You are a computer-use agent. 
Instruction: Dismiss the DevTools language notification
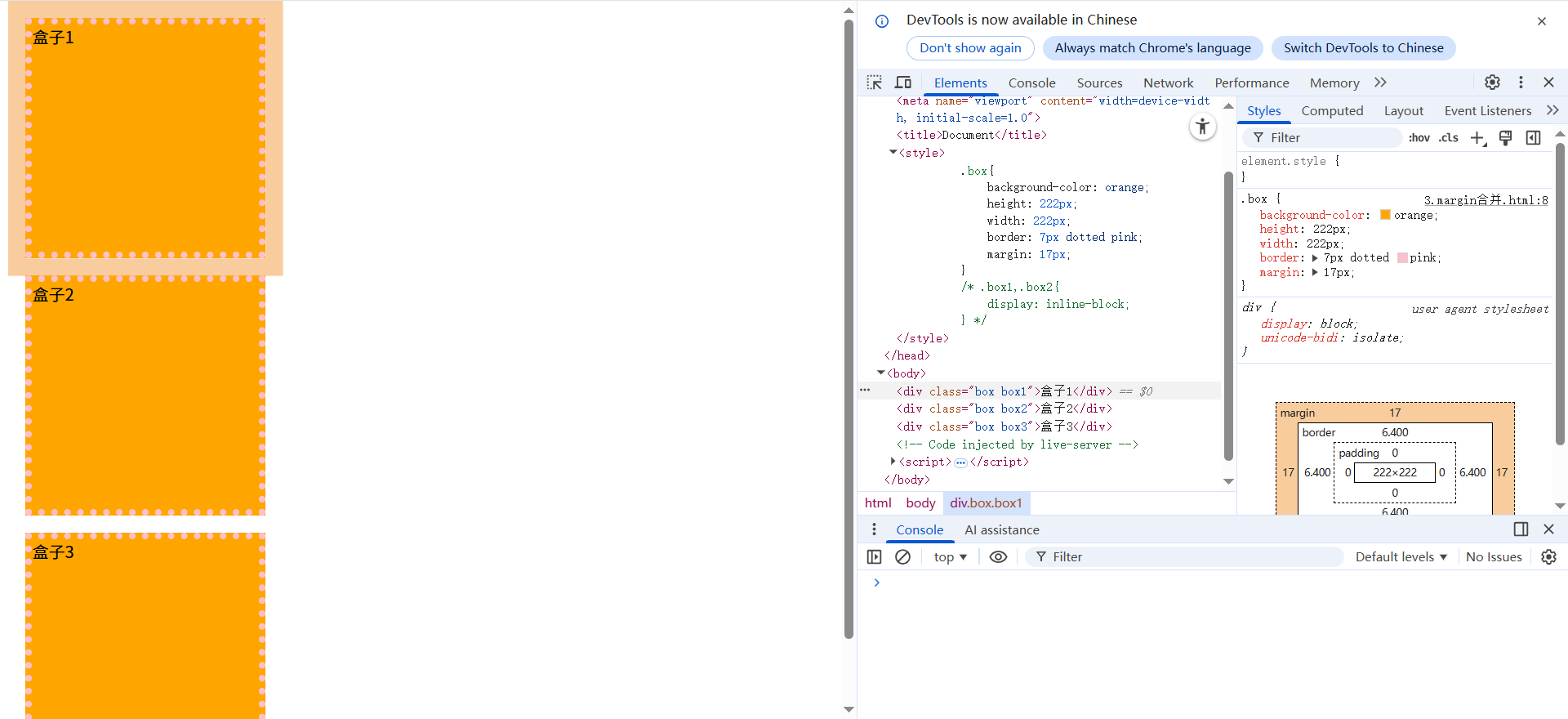click(1542, 21)
